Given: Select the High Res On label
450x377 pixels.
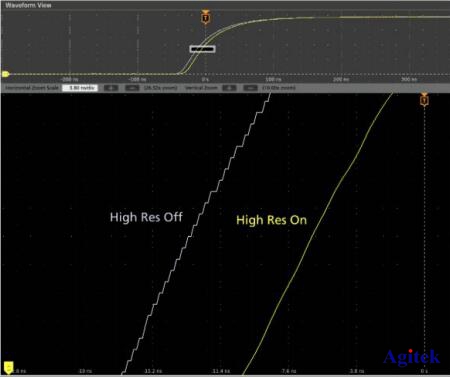Looking at the screenshot, I should pyautogui.click(x=271, y=220).
